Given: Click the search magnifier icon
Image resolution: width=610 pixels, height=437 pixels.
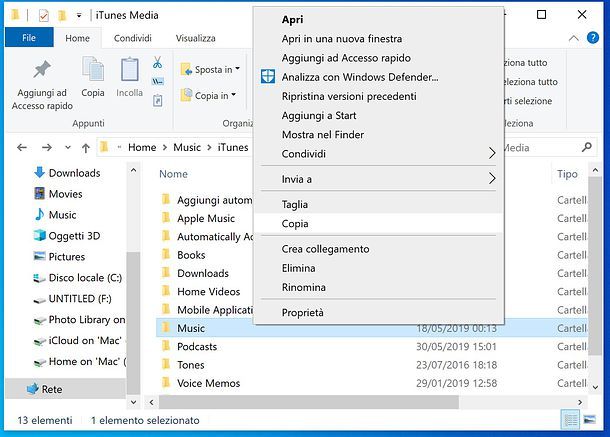Looking at the screenshot, I should 587,147.
